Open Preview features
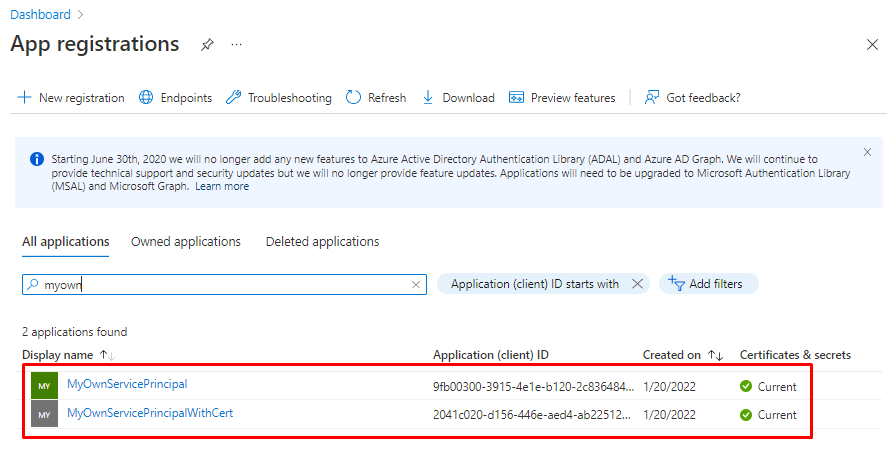Screen dimensions: 892x461 click(x=562, y=98)
